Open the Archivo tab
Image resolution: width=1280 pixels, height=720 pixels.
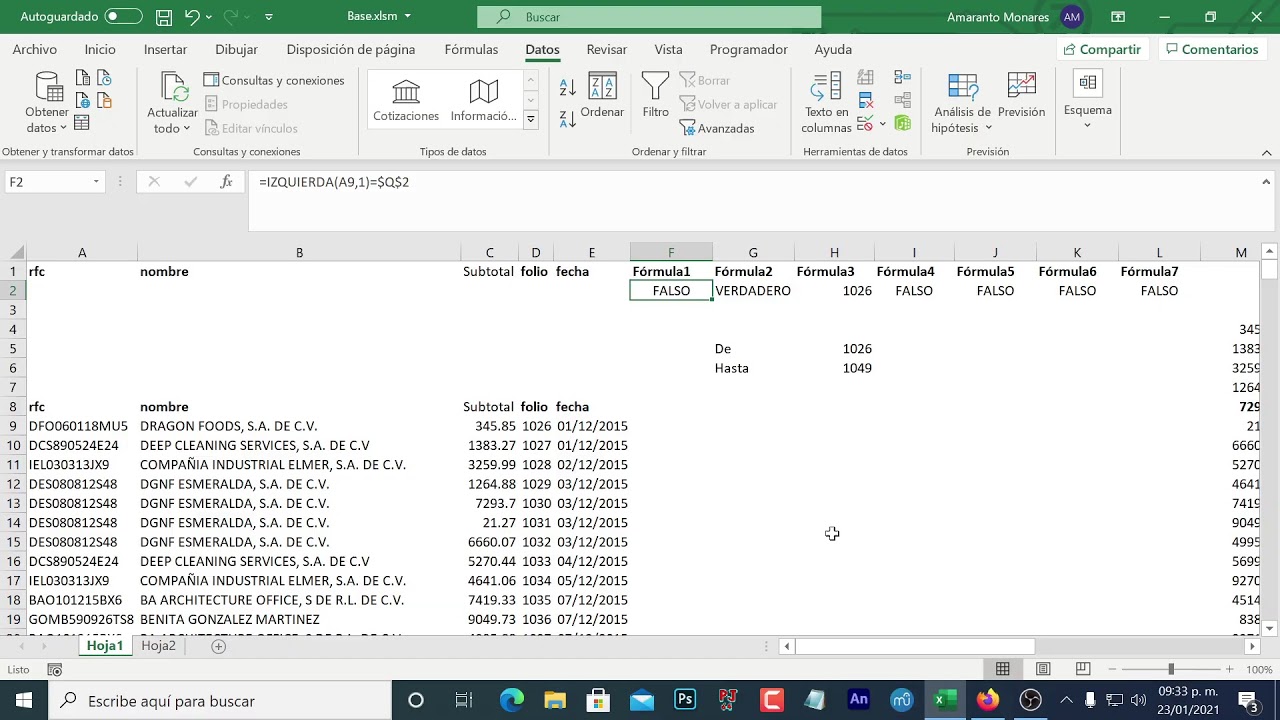pyautogui.click(x=35, y=49)
